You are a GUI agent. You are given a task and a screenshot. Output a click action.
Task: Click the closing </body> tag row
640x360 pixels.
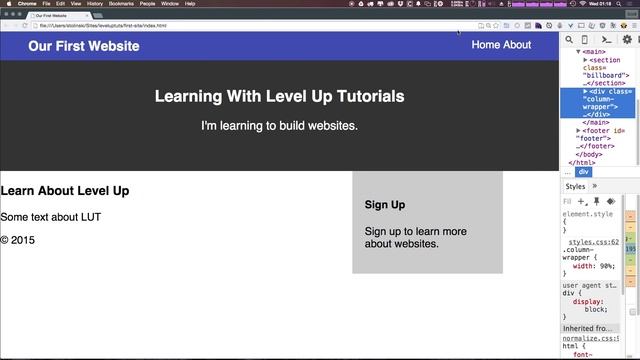(x=589, y=154)
